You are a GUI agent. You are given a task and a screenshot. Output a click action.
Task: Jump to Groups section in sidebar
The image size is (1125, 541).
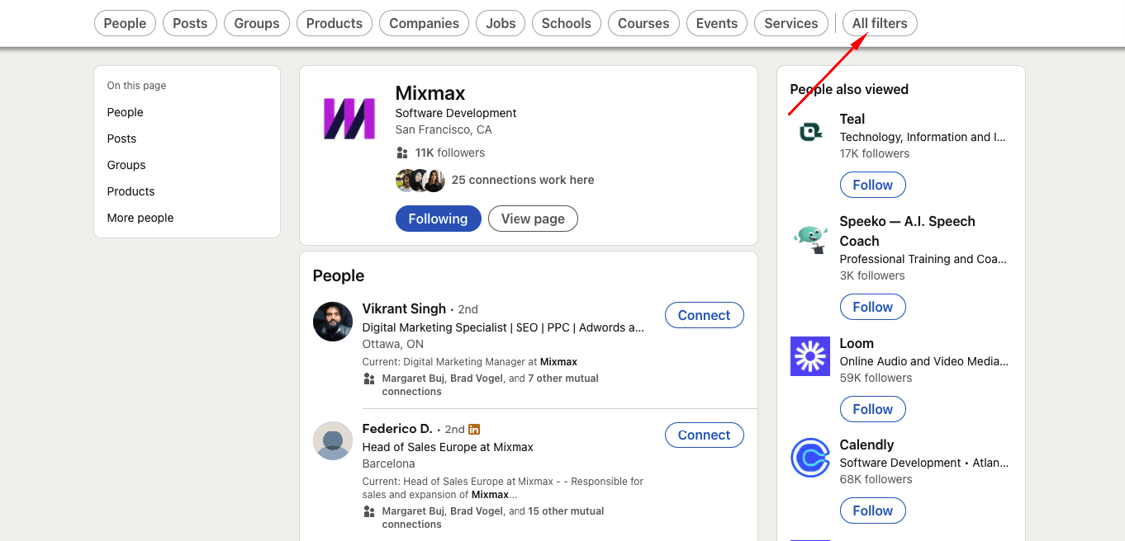tap(126, 165)
